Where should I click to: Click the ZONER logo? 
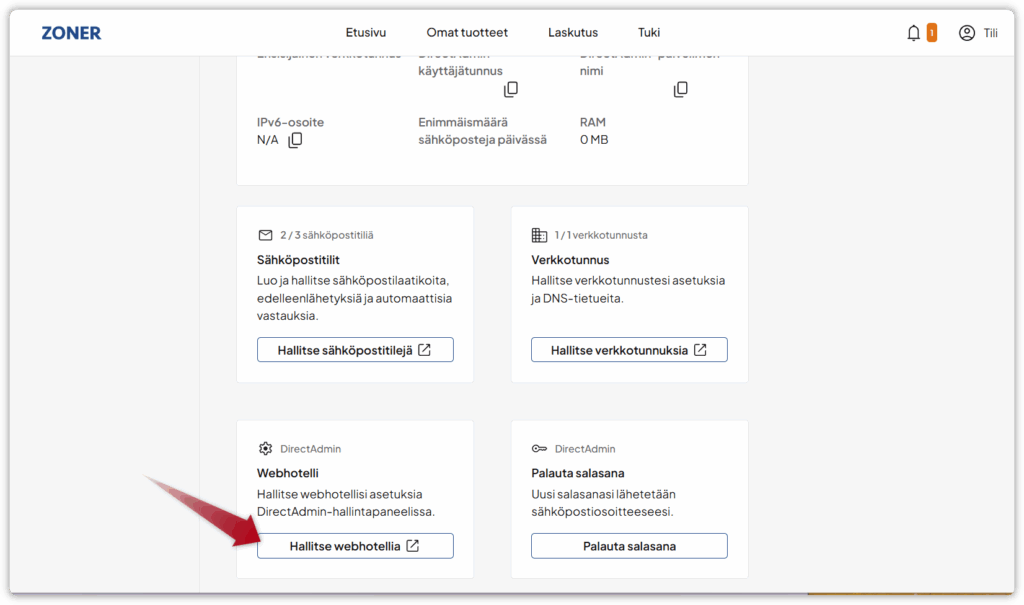click(x=71, y=33)
